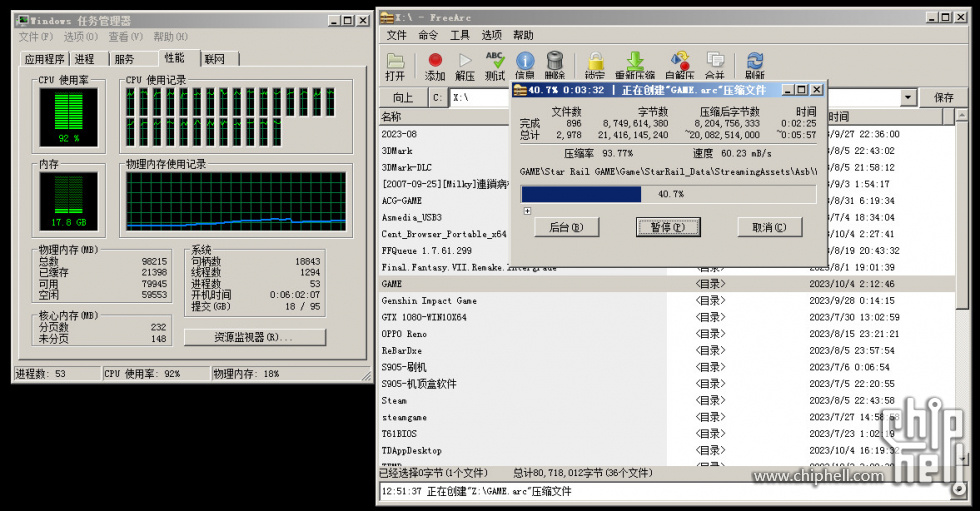Select the Genshin Impact Game row
Image resolution: width=980 pixels, height=511 pixels.
tap(666, 300)
